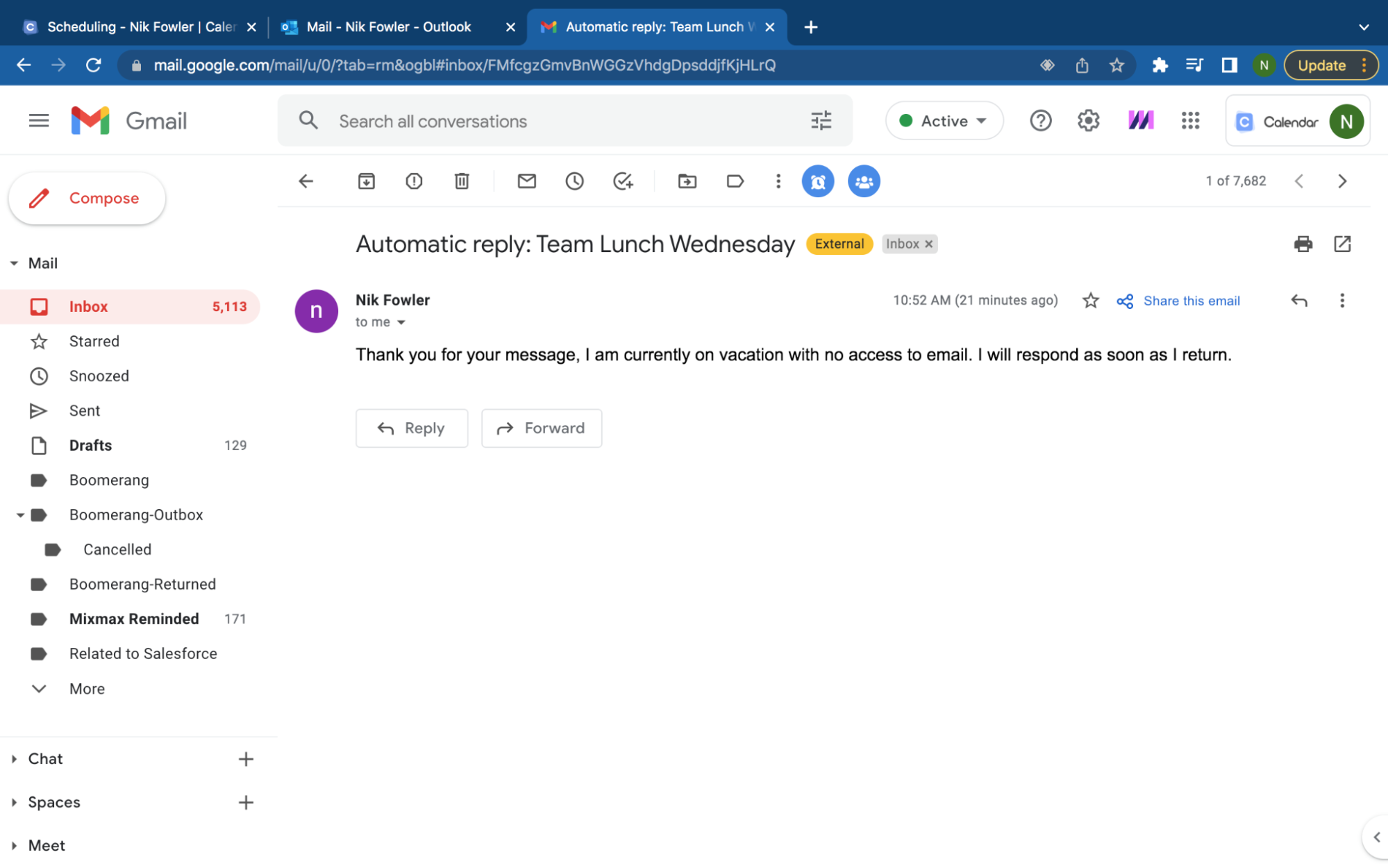This screenshot has width=1388, height=868.
Task: Click the Share this email link
Action: pyautogui.click(x=1191, y=301)
